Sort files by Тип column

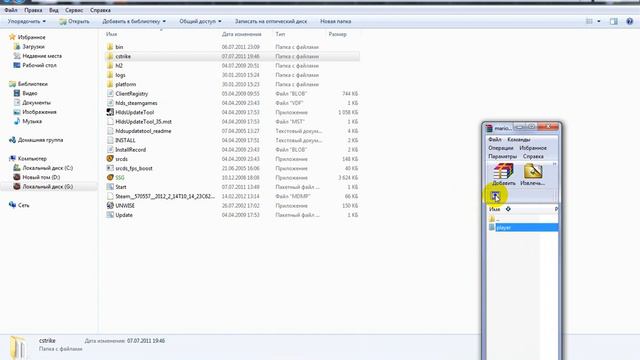[280, 34]
